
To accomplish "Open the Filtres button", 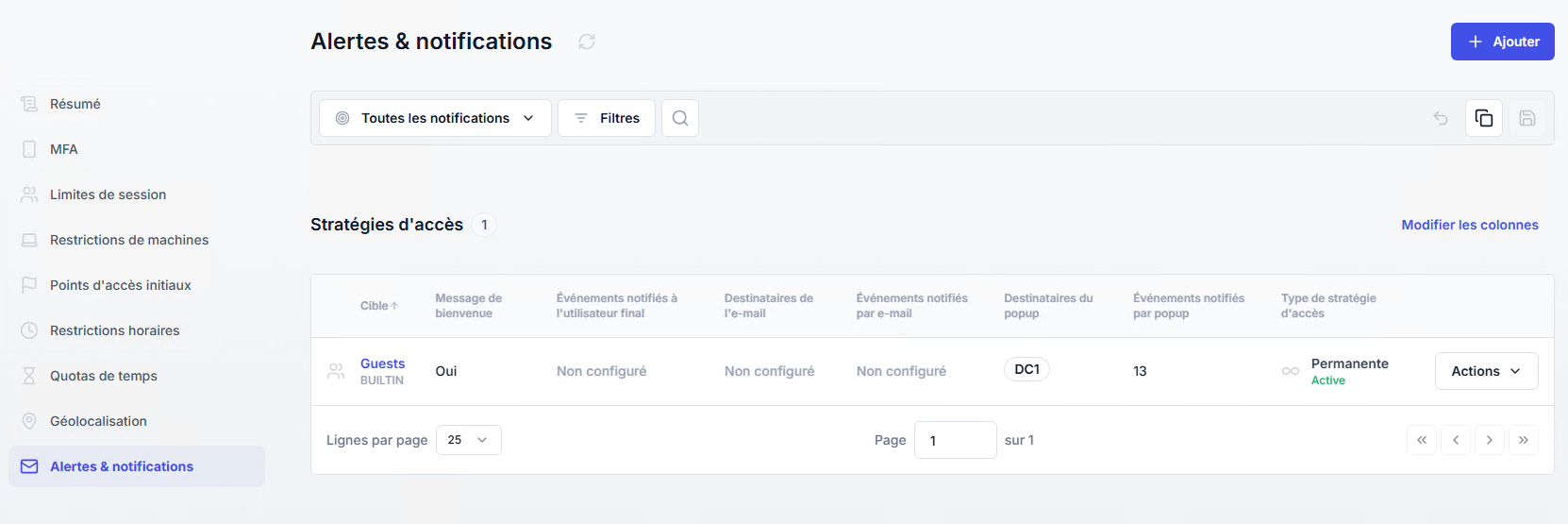I will pos(607,118).
